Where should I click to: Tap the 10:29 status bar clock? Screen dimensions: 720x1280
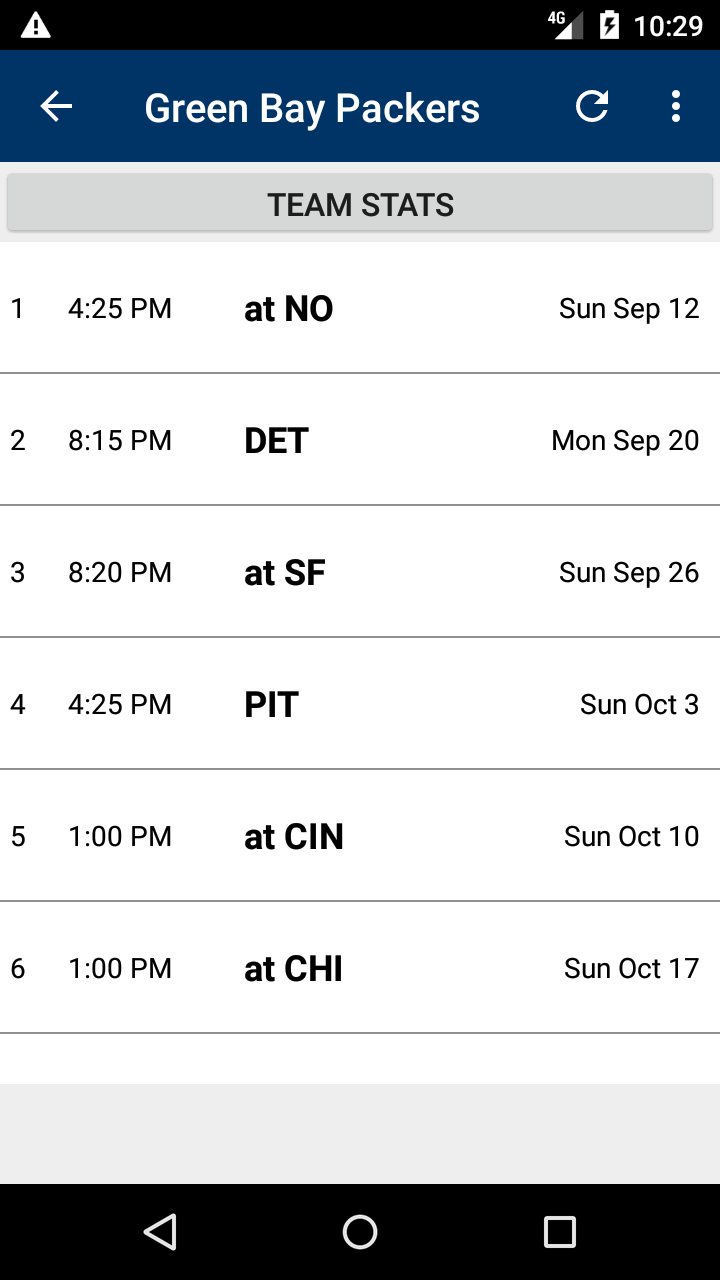[x=669, y=25]
